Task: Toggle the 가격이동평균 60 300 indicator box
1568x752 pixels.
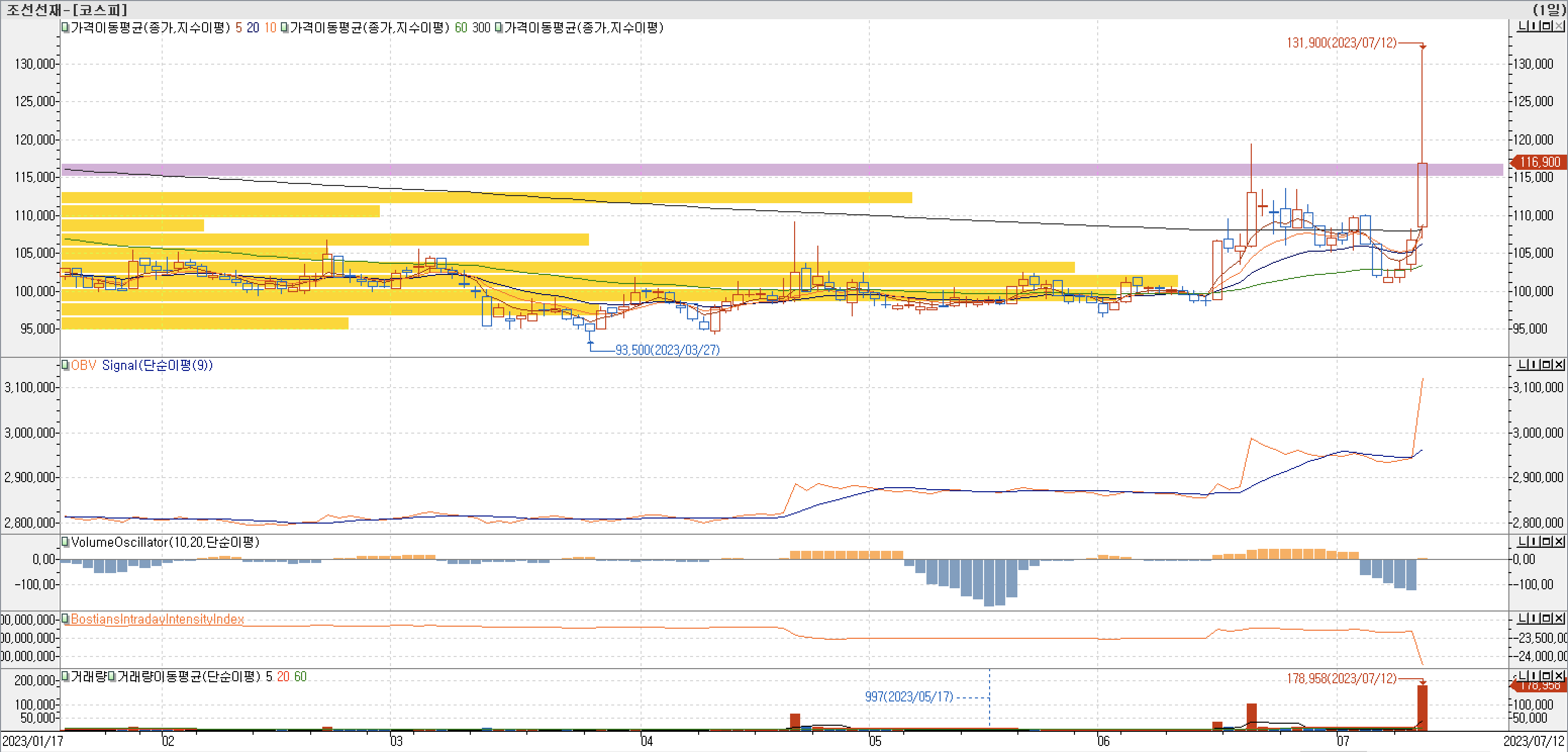Action: (x=284, y=27)
